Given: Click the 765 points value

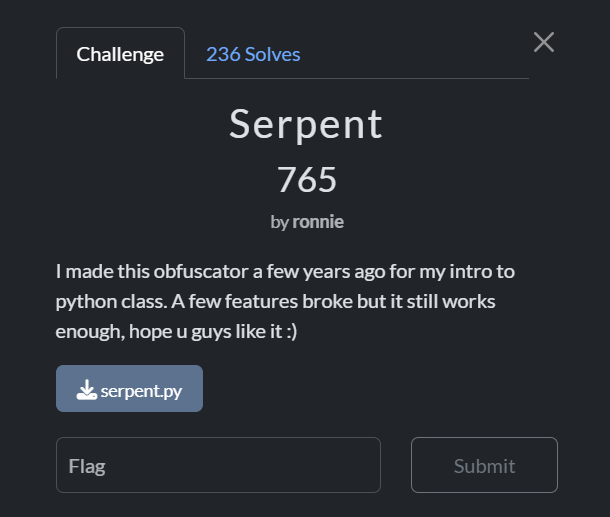Looking at the screenshot, I should point(307,180).
